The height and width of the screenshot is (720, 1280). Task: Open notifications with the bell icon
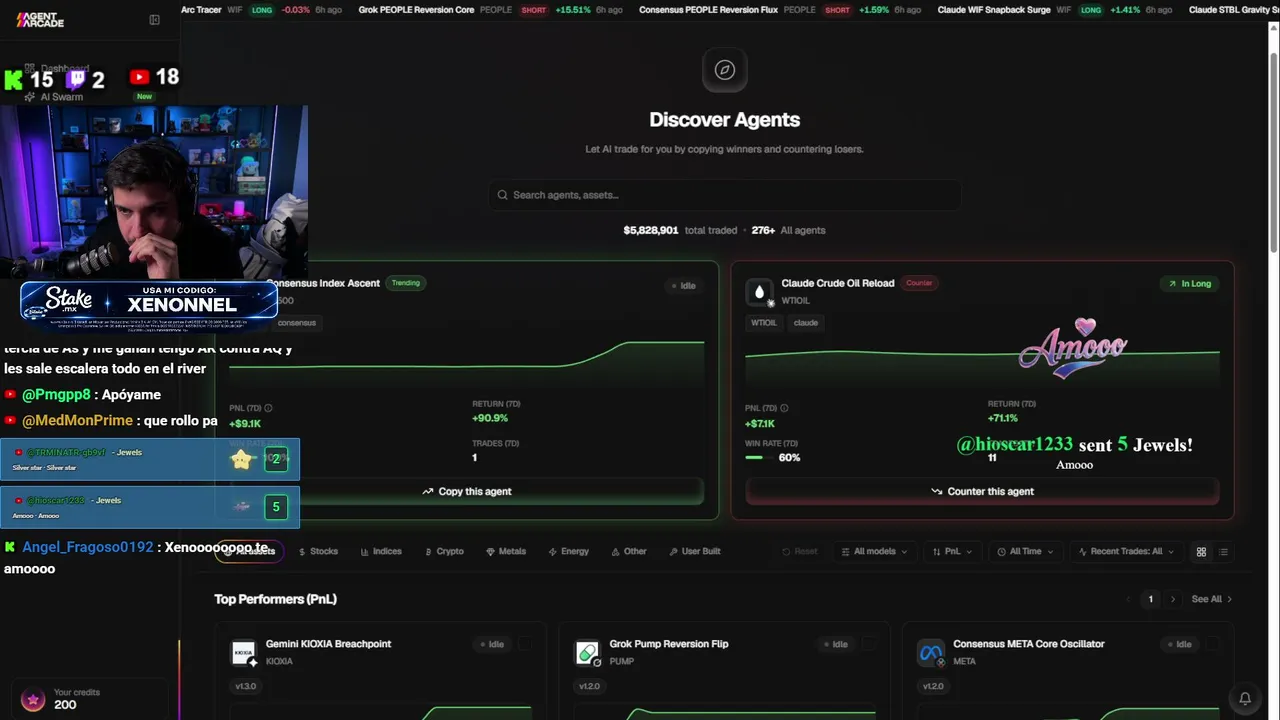[1245, 698]
